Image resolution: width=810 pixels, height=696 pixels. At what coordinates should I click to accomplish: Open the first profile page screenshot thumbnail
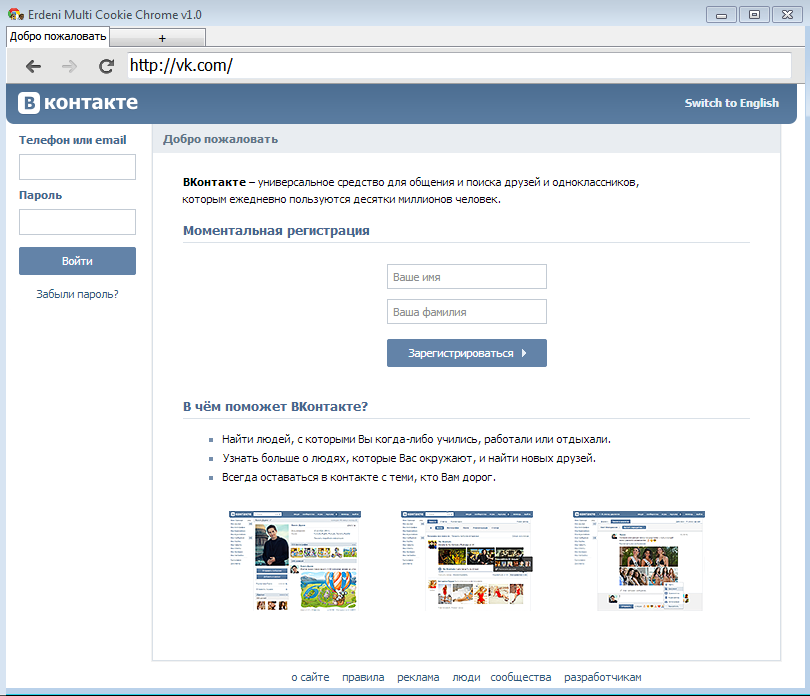tap(296, 560)
